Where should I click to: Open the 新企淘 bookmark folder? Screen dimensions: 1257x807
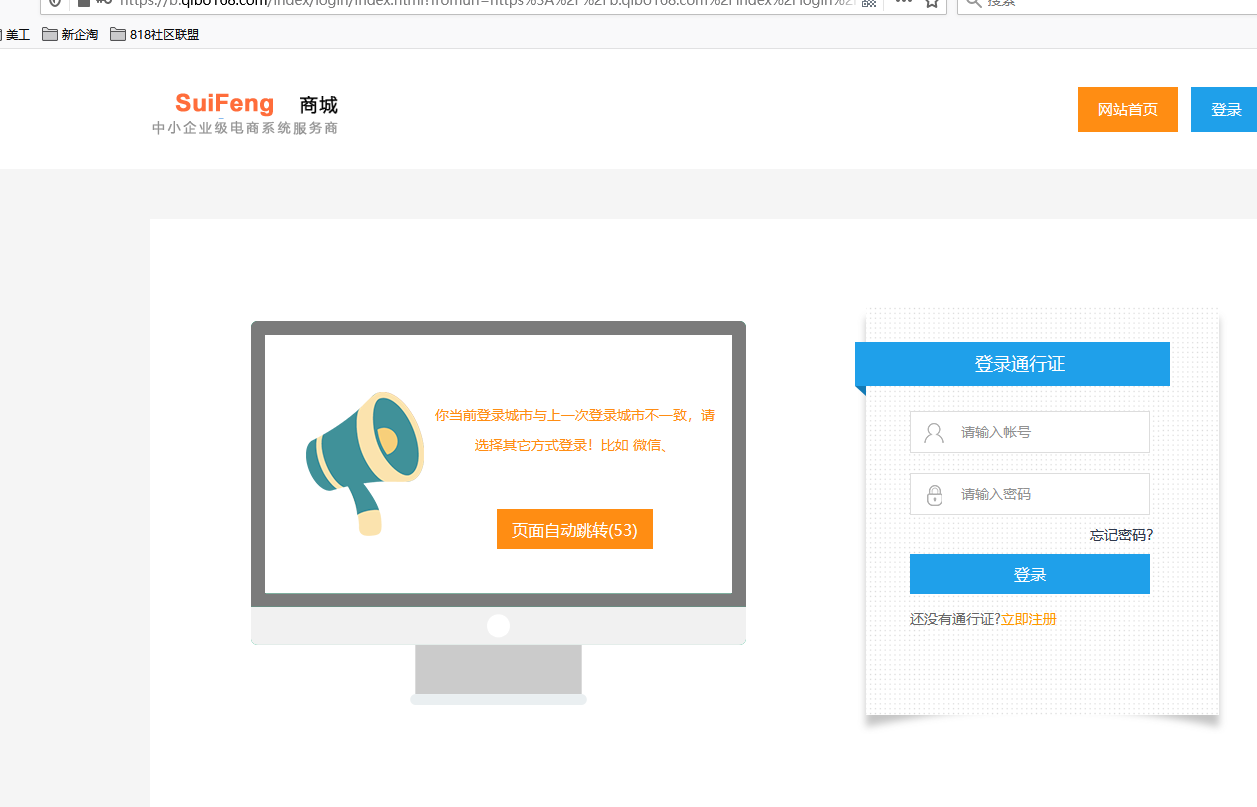pyautogui.click(x=70, y=35)
